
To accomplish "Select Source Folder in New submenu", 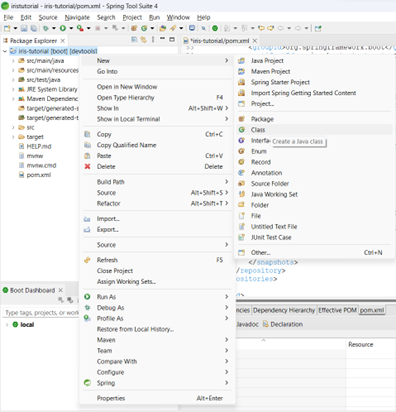I will point(314,183).
